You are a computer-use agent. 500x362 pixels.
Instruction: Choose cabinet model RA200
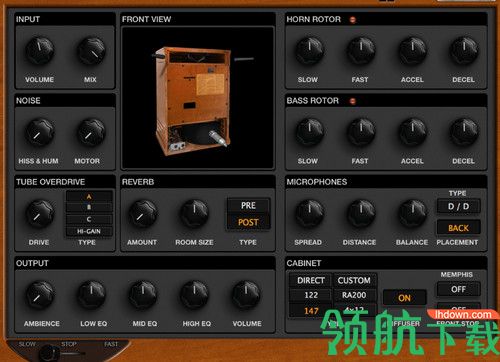(354, 295)
